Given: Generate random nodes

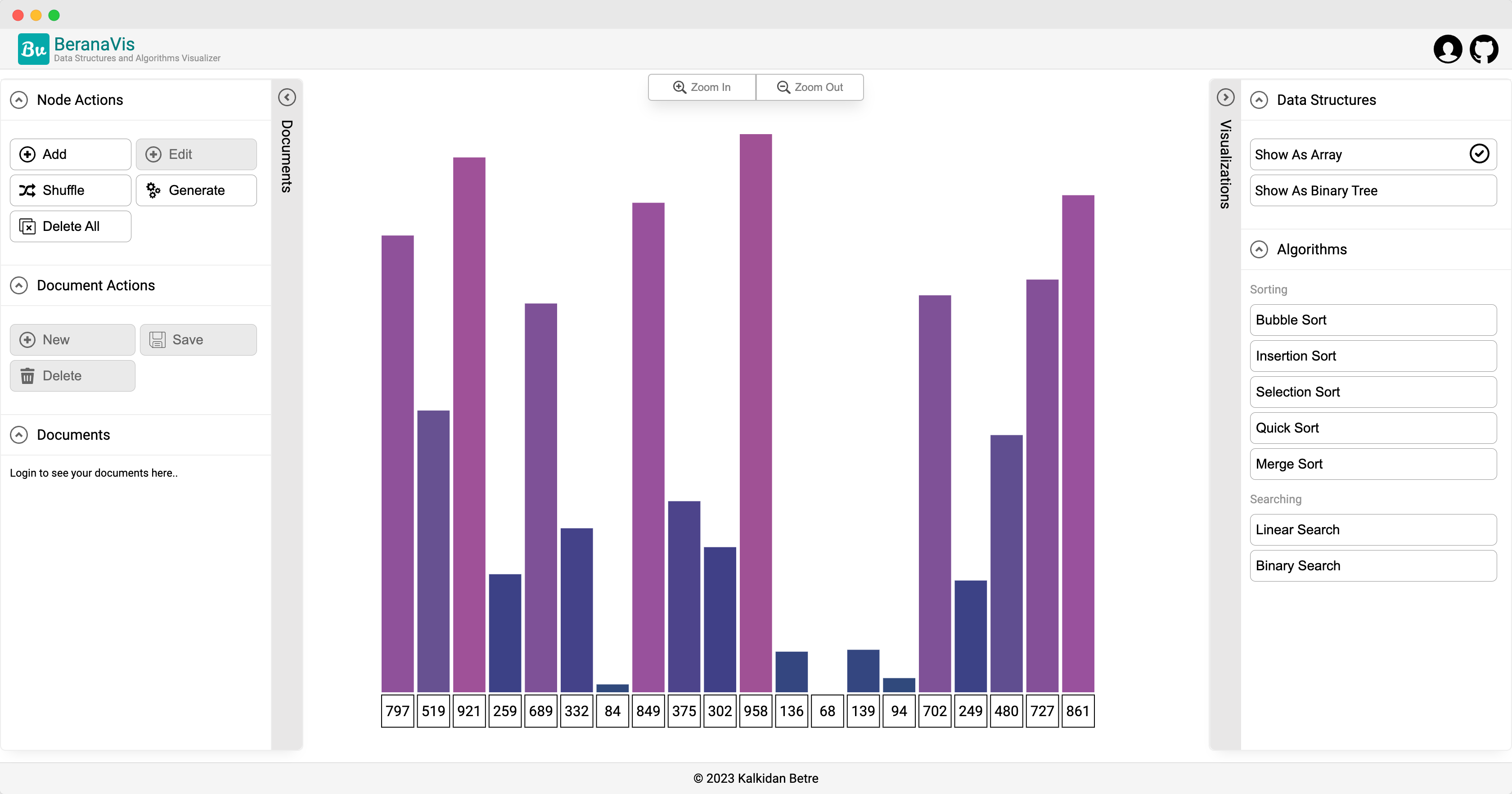Looking at the screenshot, I should click(x=196, y=190).
